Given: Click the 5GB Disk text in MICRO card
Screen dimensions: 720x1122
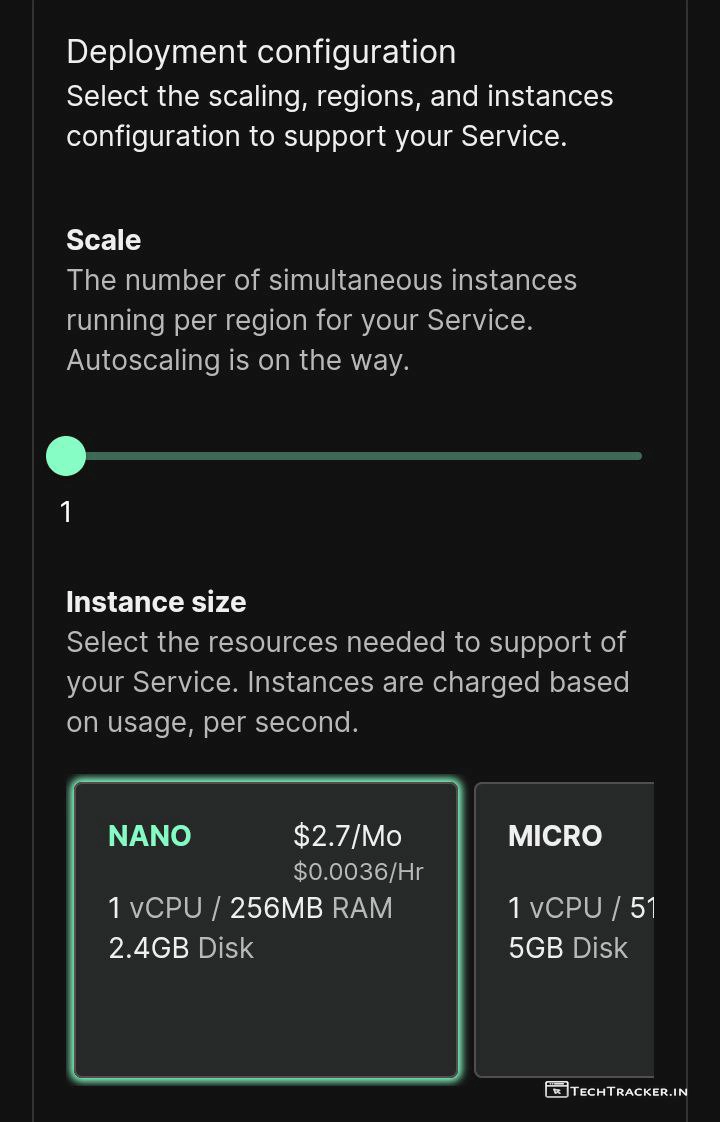Looking at the screenshot, I should pos(568,948).
